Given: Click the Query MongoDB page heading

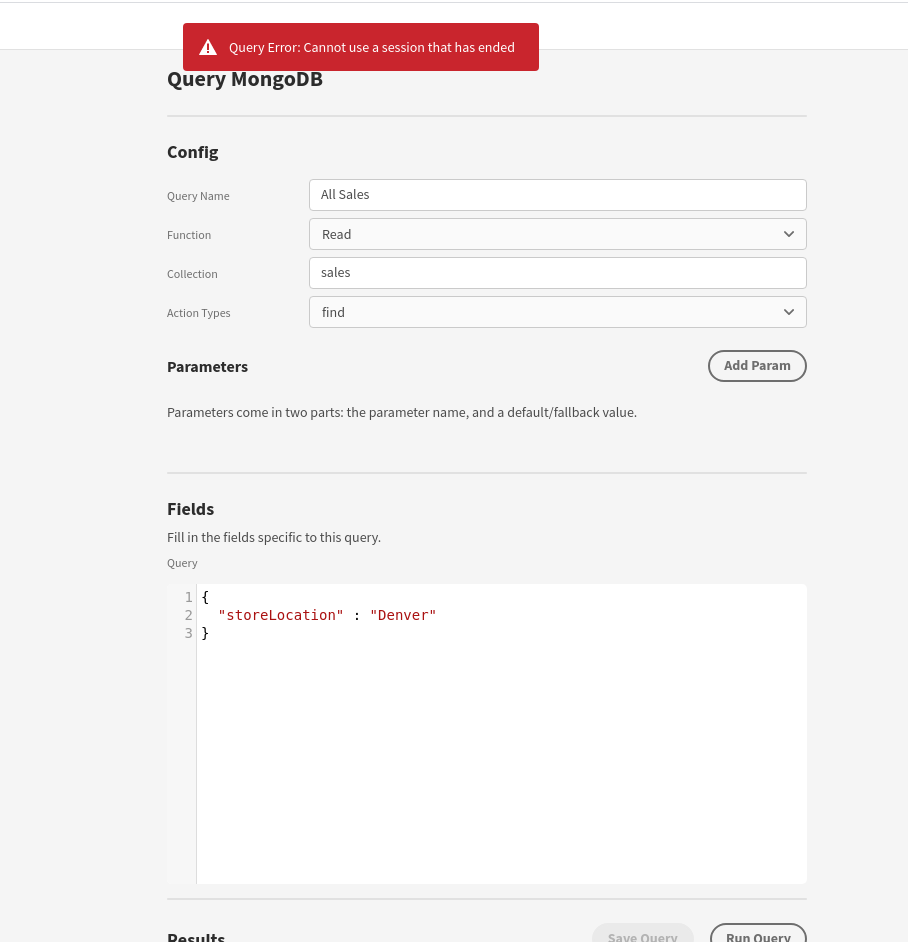Looking at the screenshot, I should (245, 80).
